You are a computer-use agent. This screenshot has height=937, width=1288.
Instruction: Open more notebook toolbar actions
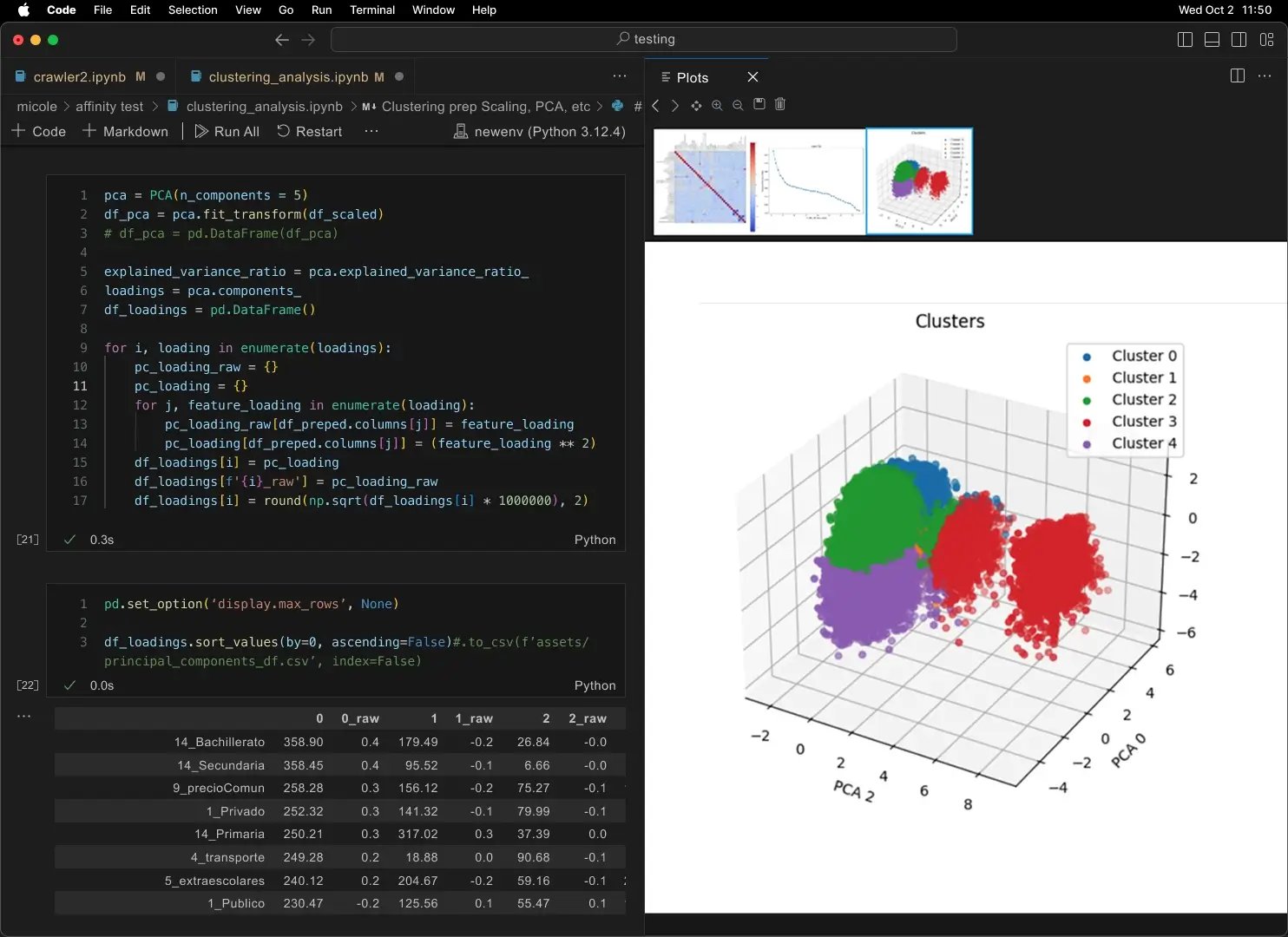click(371, 131)
